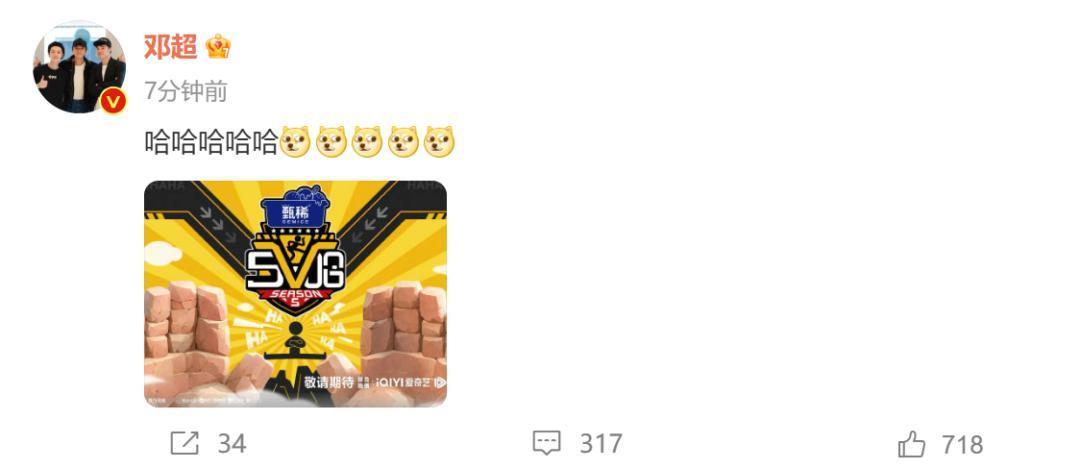Click the 敬请期待 text on the poster
1080x469 pixels.
click(329, 382)
